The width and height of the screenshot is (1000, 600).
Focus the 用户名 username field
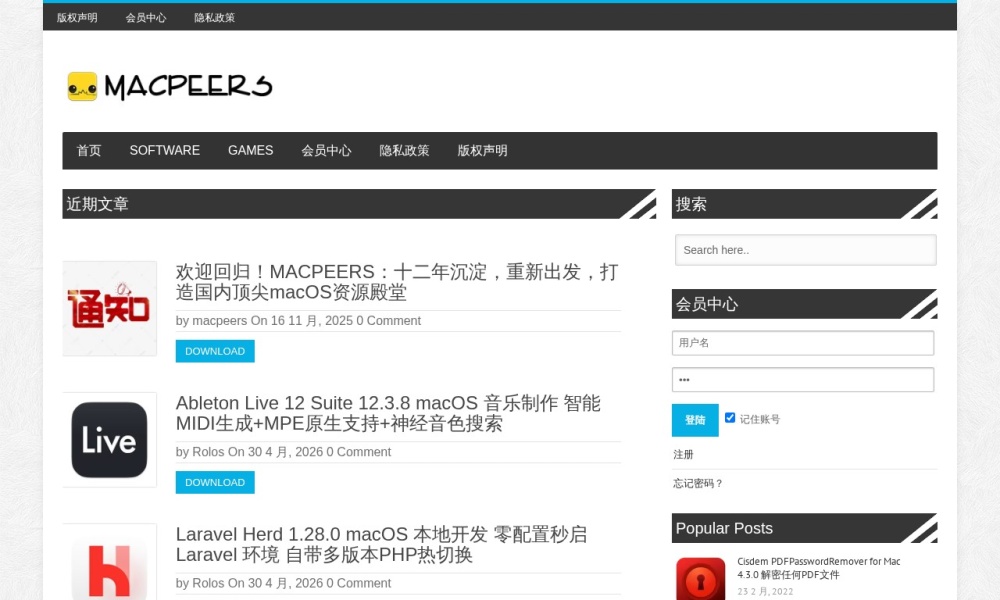[803, 343]
